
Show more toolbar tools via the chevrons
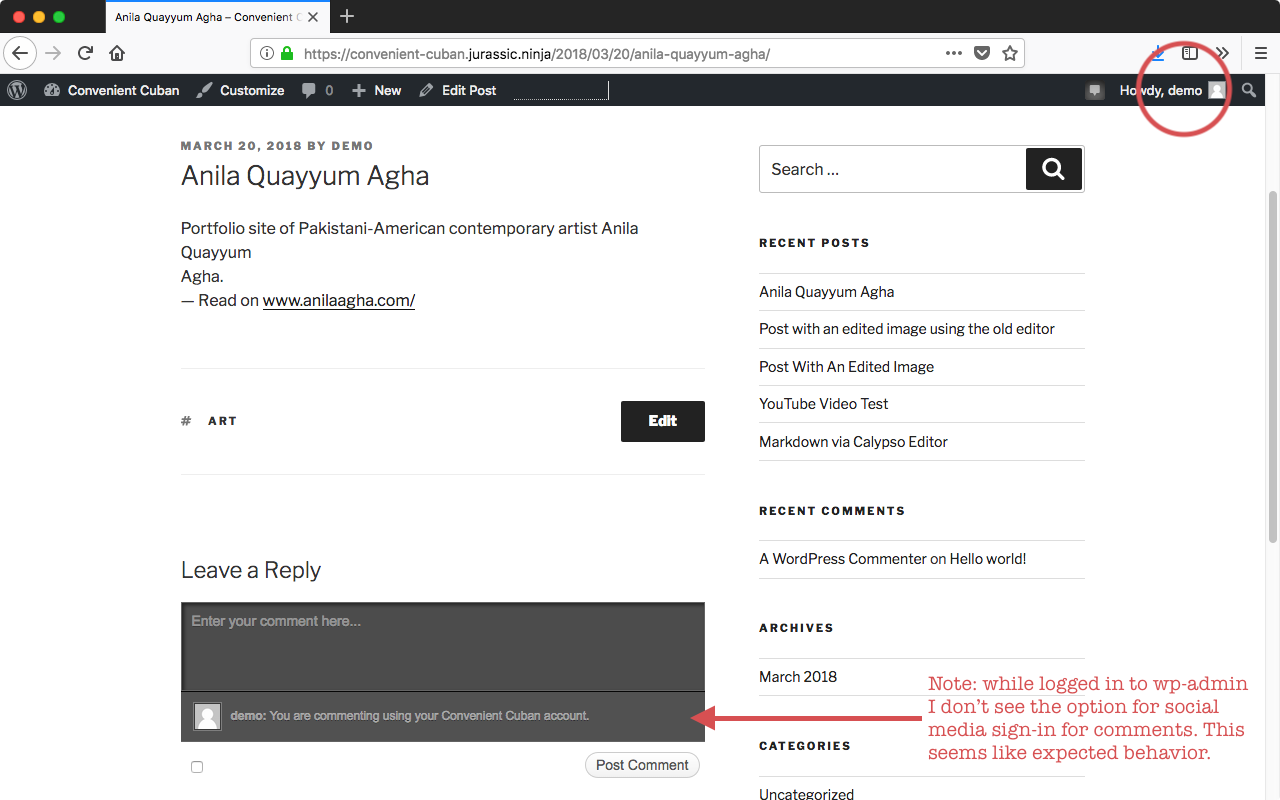(1222, 53)
